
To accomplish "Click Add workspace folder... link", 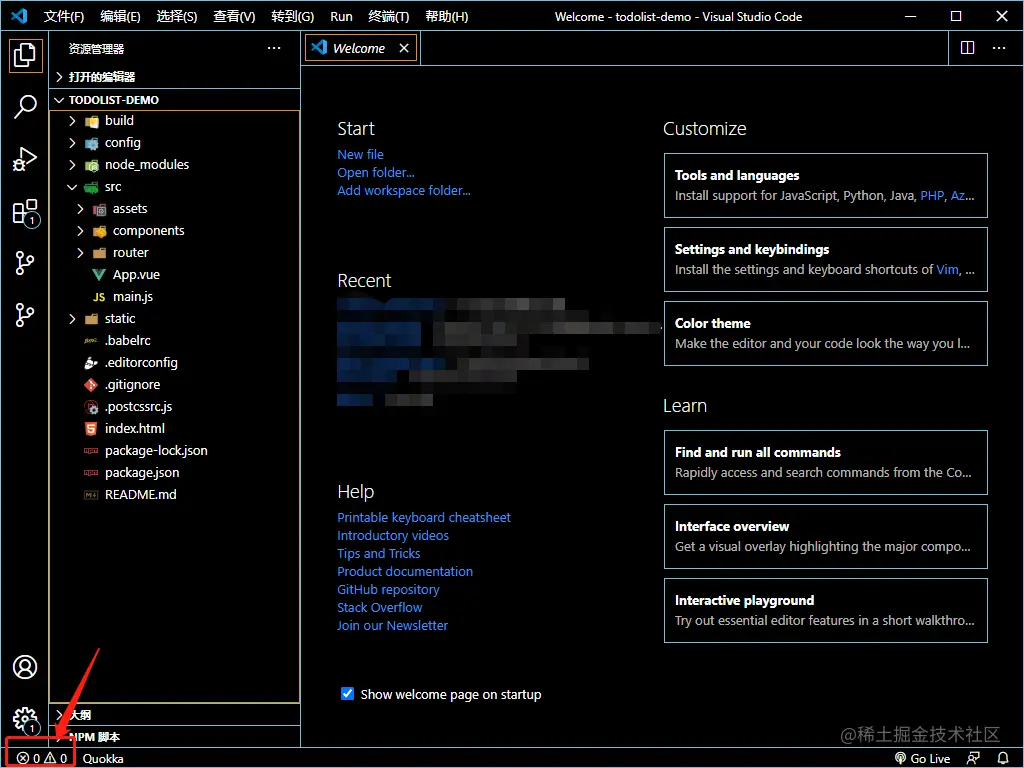I will pos(404,190).
